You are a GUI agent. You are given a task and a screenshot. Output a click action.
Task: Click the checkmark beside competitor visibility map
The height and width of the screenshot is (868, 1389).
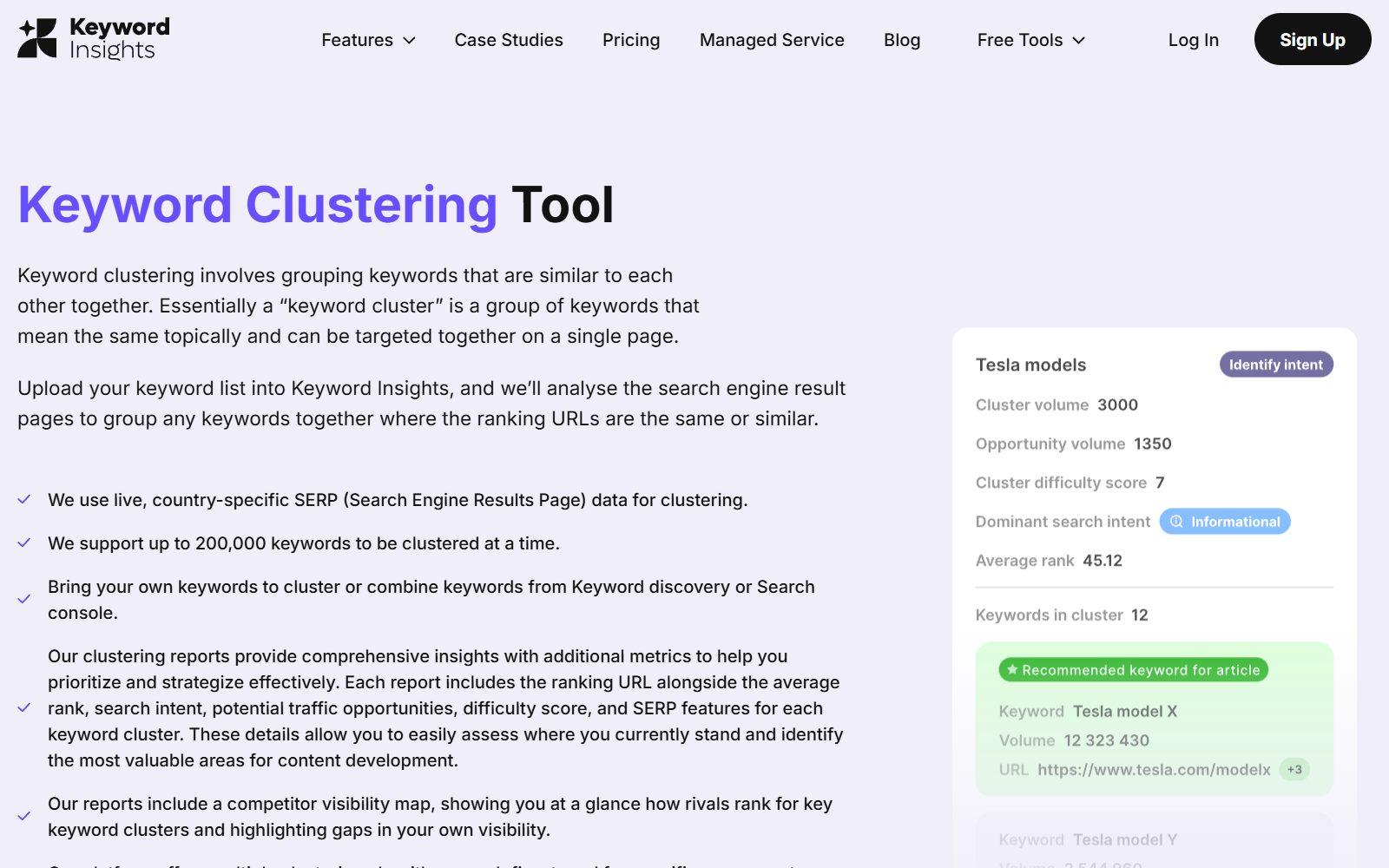[x=24, y=817]
